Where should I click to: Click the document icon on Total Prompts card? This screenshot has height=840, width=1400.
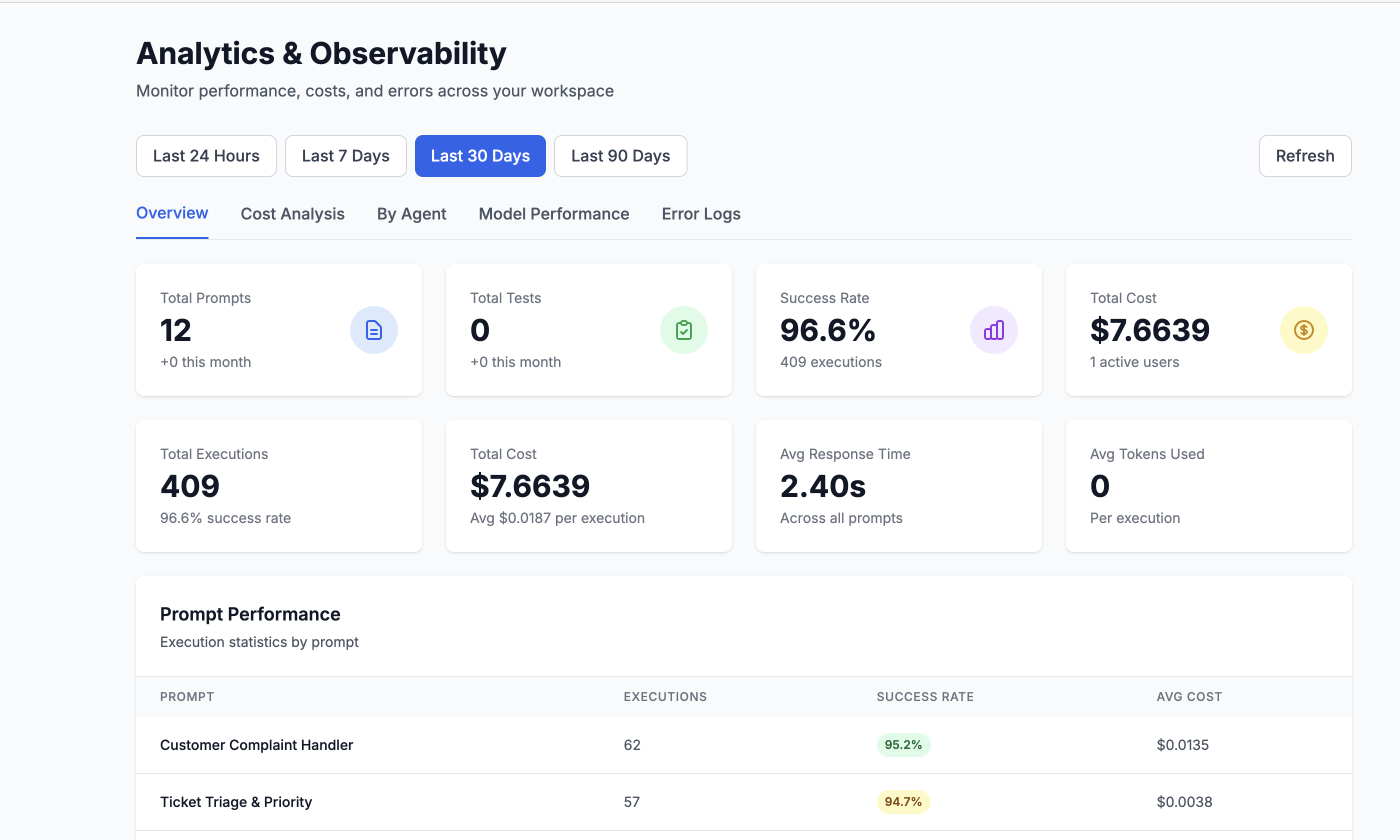pyautogui.click(x=374, y=329)
